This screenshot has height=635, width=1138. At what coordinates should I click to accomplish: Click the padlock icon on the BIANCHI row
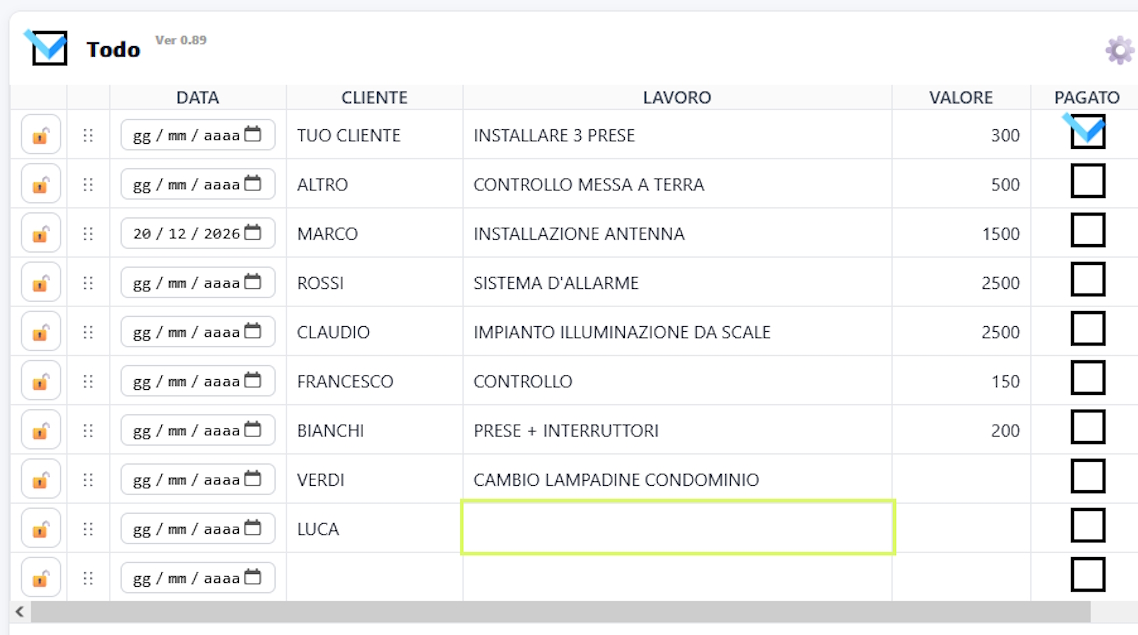pos(39,429)
